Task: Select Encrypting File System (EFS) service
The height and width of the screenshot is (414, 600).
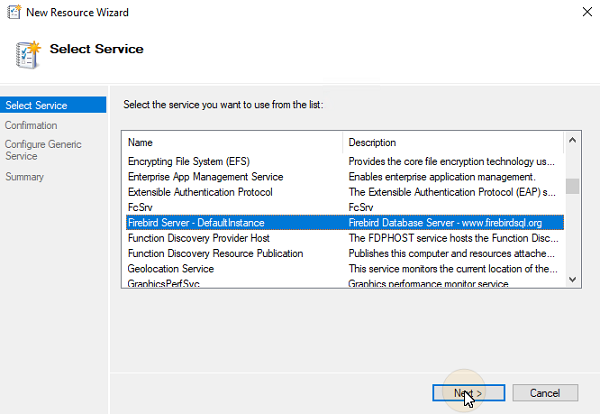Action: click(x=196, y=161)
